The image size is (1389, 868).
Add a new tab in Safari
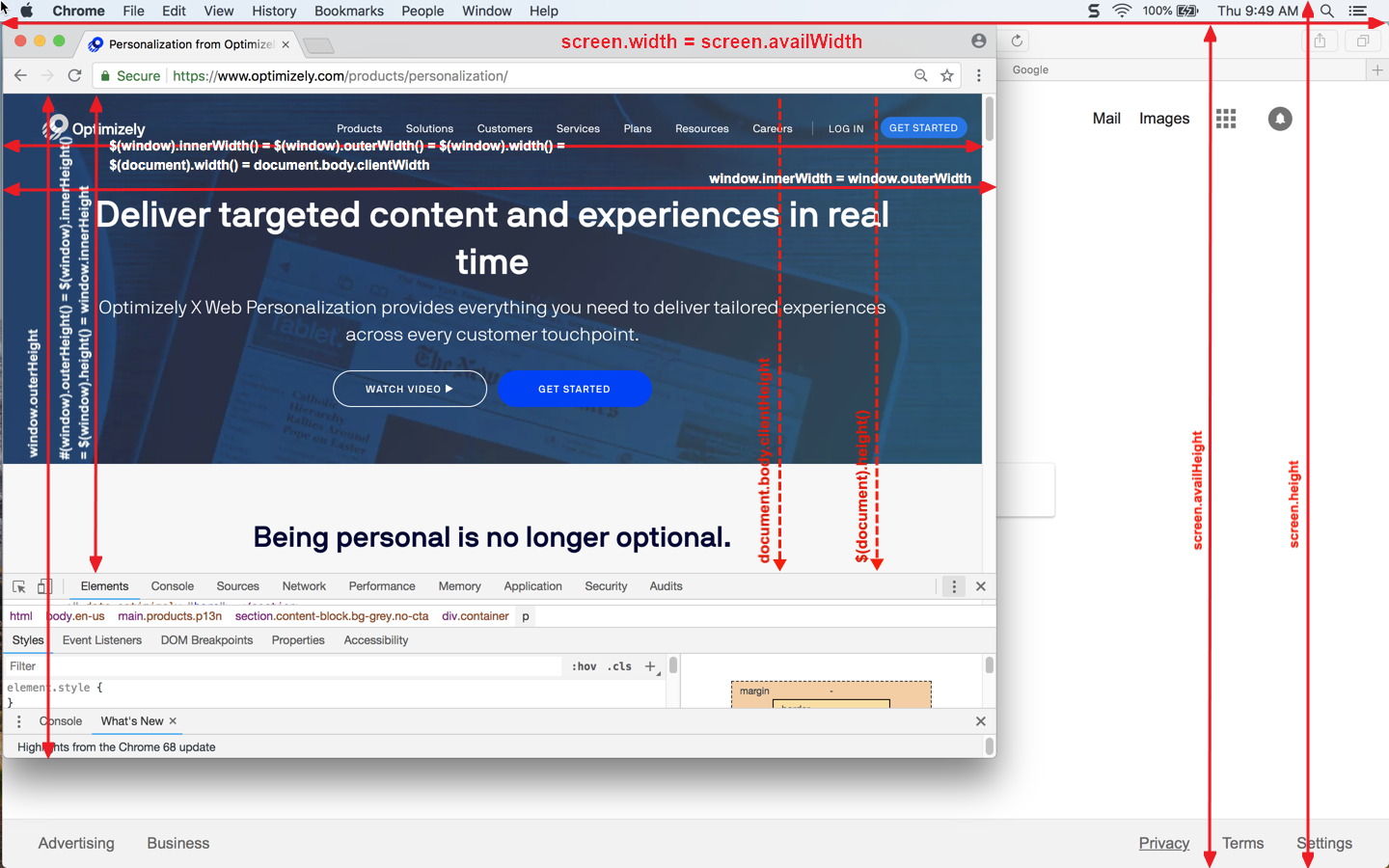click(x=1377, y=69)
